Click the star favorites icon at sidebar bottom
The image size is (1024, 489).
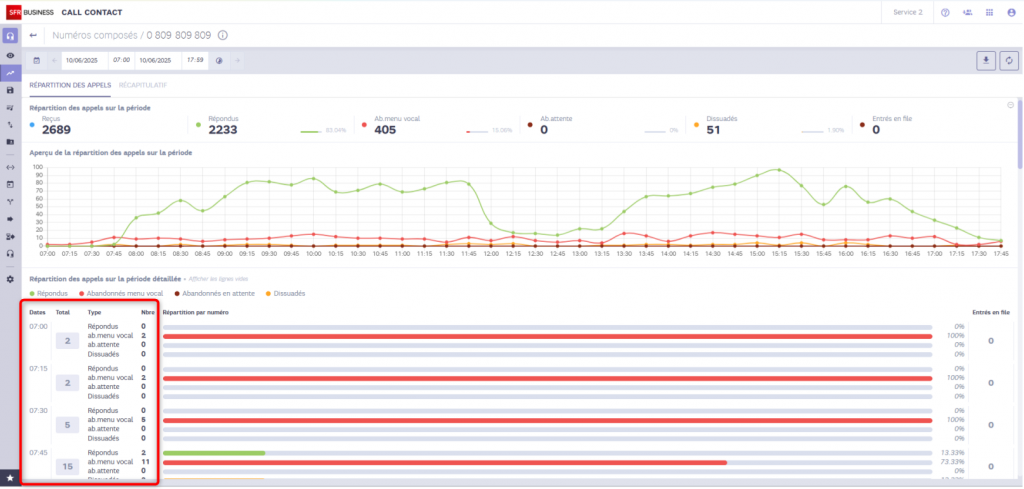(10, 478)
